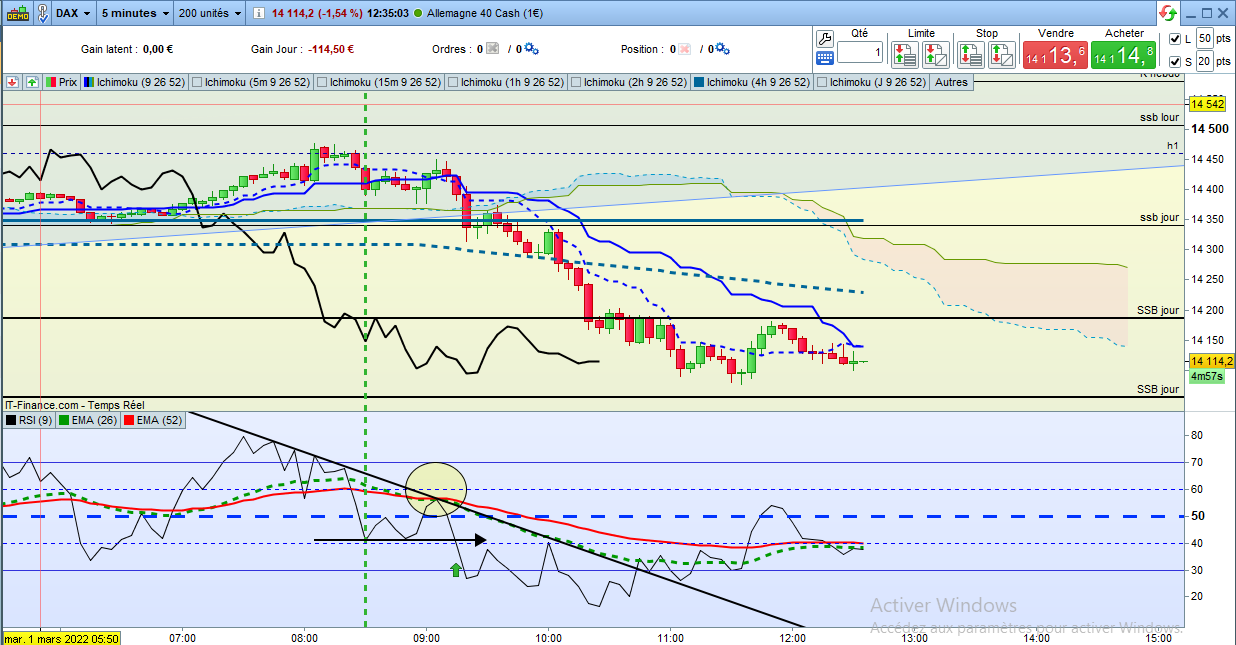Image resolution: width=1236 pixels, height=645 pixels.
Task: Click the Gain latent 0,00 € value
Action: (x=158, y=49)
